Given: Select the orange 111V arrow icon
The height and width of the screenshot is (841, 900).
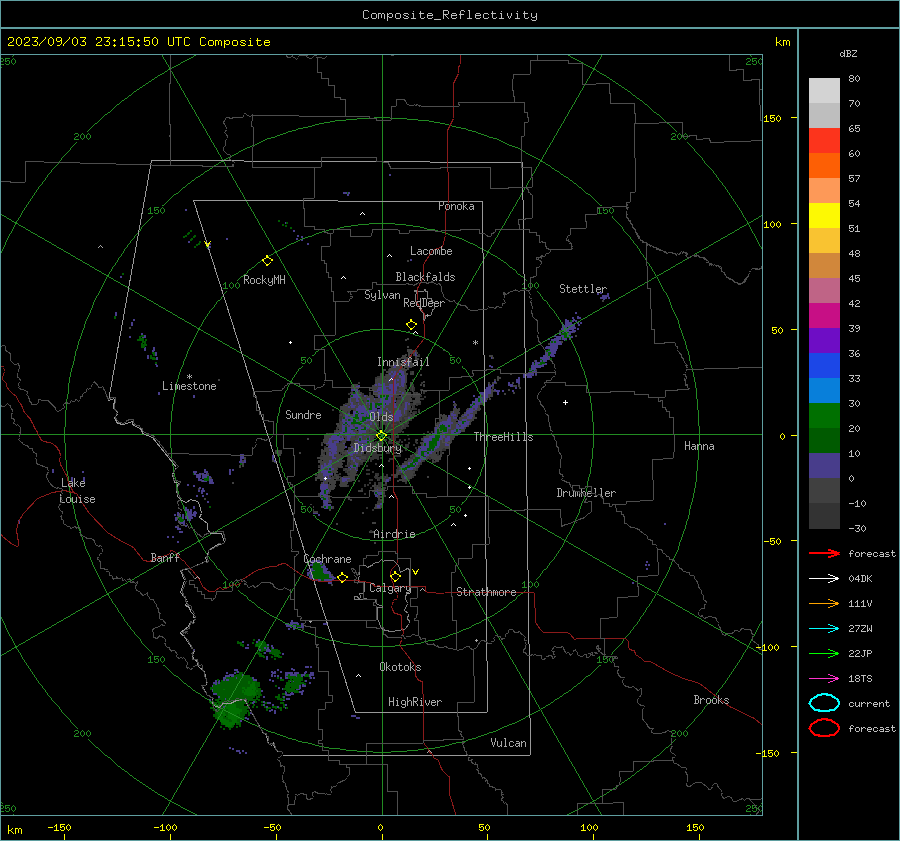Looking at the screenshot, I should click(824, 603).
